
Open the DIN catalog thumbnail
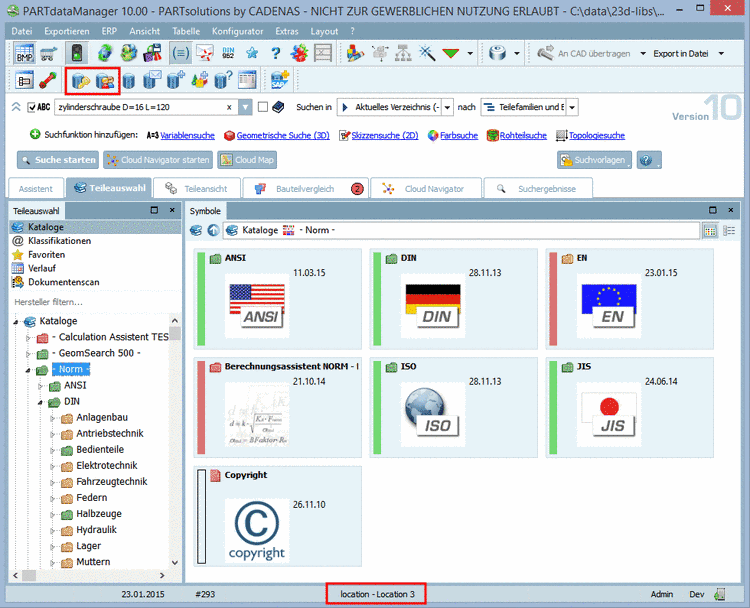click(453, 299)
